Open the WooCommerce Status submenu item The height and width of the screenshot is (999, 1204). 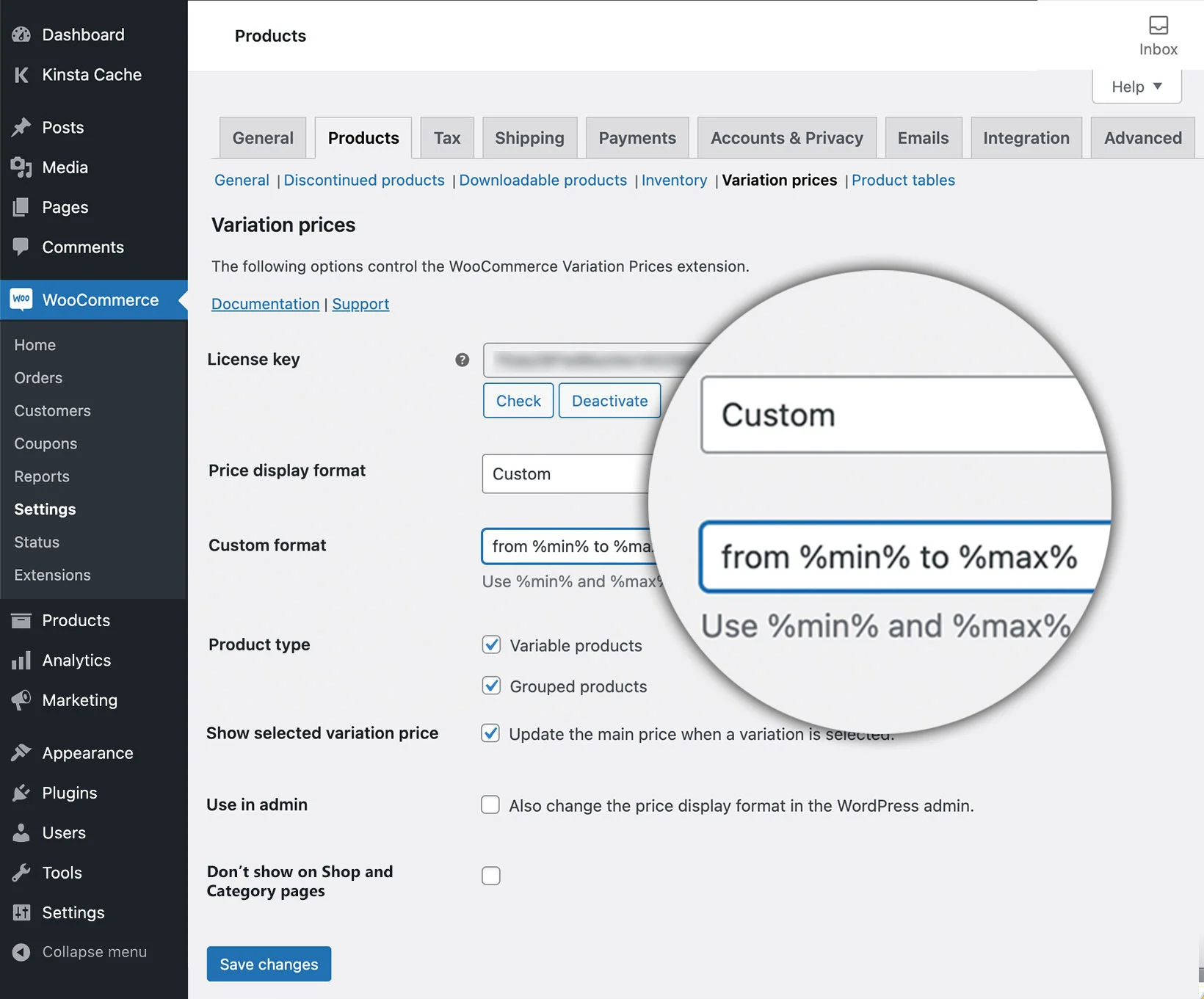[37, 542]
